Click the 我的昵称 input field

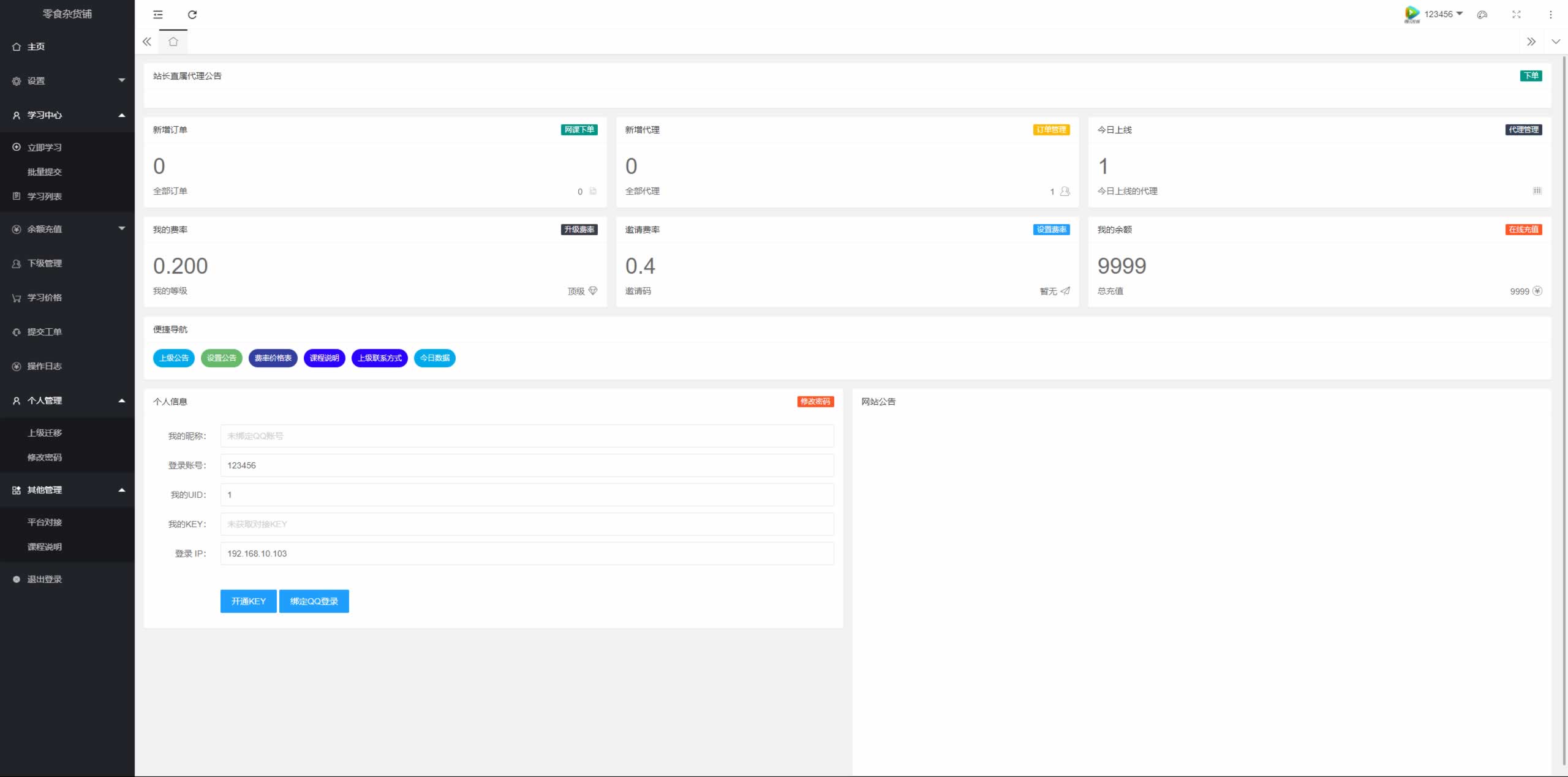point(527,436)
